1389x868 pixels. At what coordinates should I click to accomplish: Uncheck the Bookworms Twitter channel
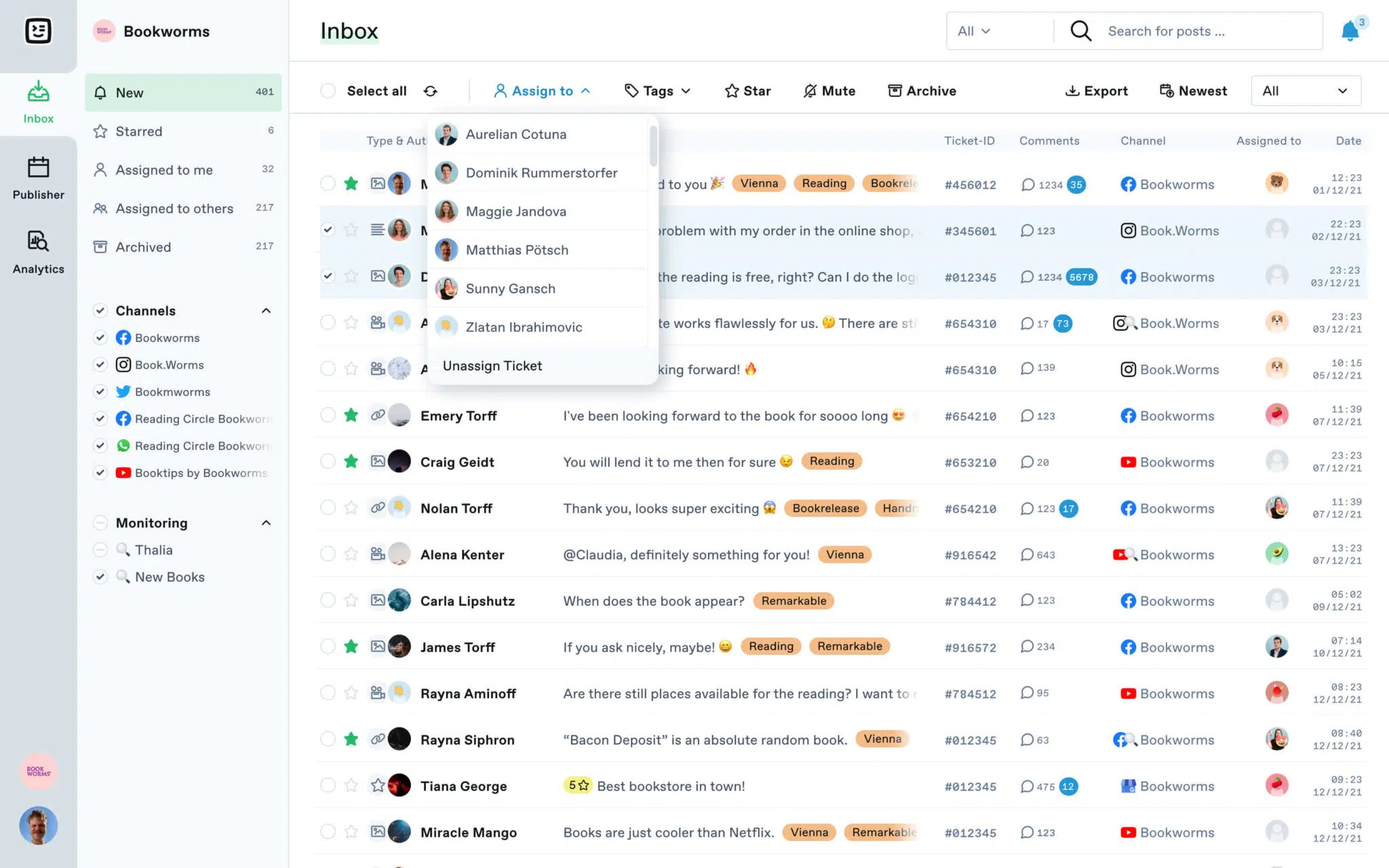tap(100, 391)
